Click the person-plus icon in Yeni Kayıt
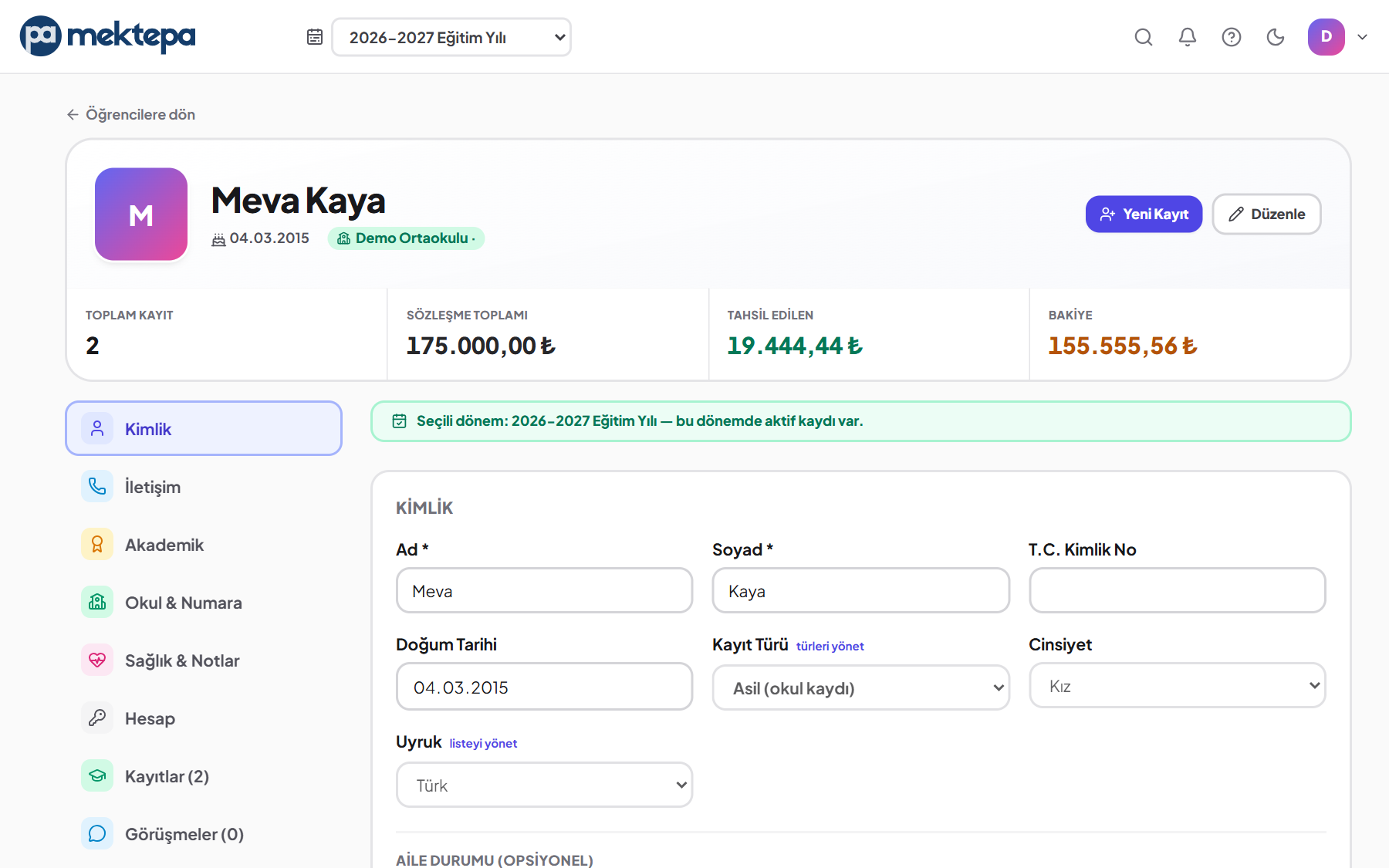Screen dimensions: 1389x868 tap(1108, 214)
